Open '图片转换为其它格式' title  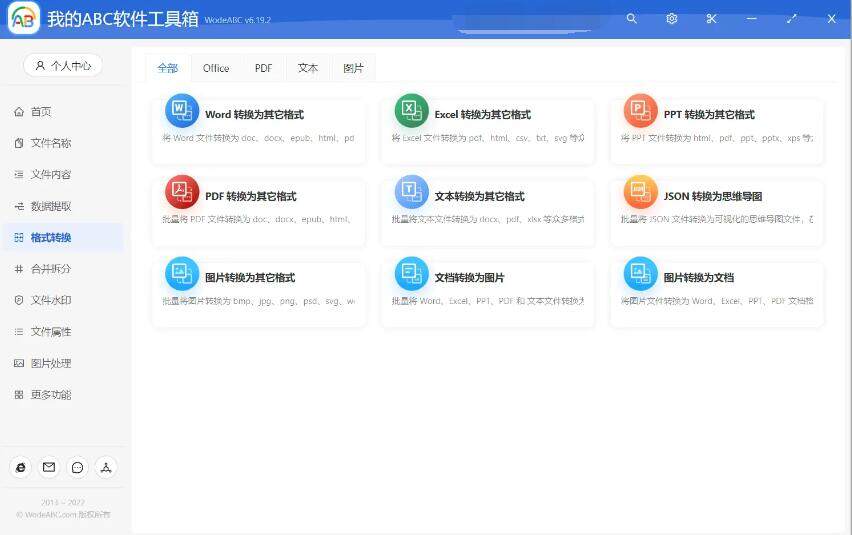pos(250,278)
